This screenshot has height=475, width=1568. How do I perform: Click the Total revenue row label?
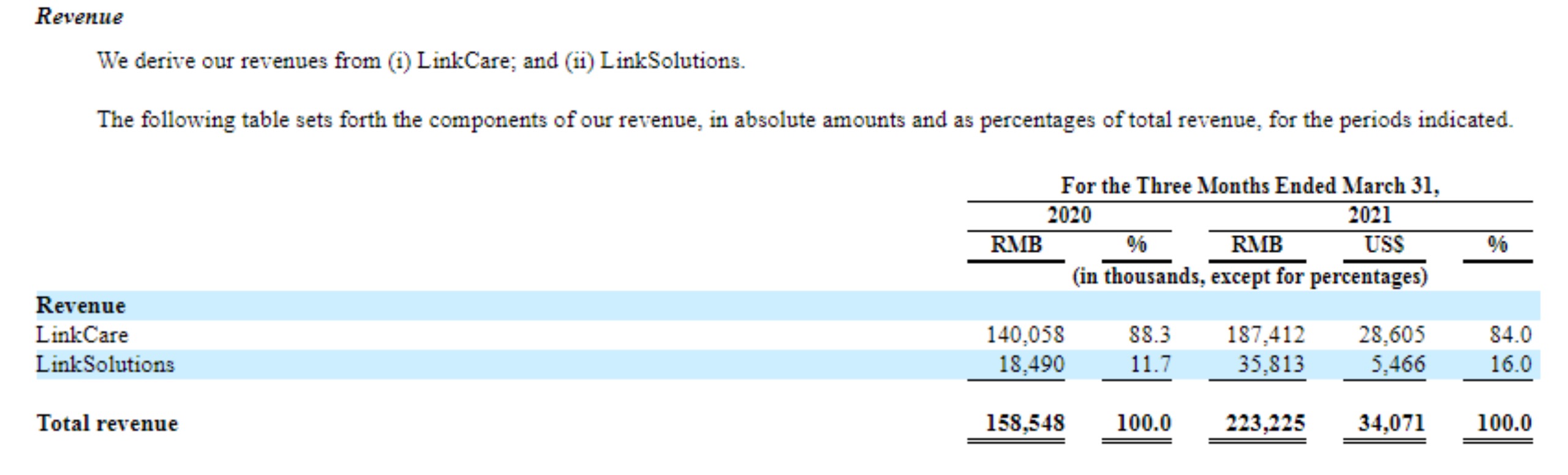[107, 423]
